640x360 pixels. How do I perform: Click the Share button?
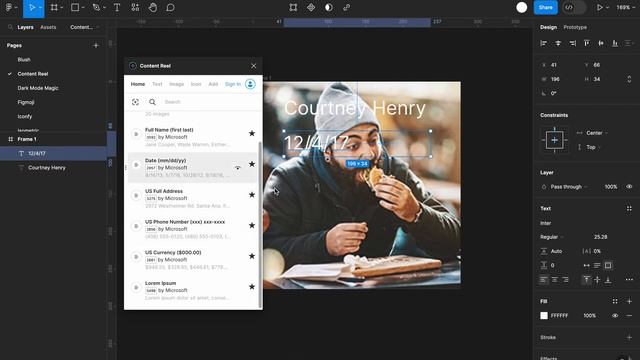(x=545, y=7)
